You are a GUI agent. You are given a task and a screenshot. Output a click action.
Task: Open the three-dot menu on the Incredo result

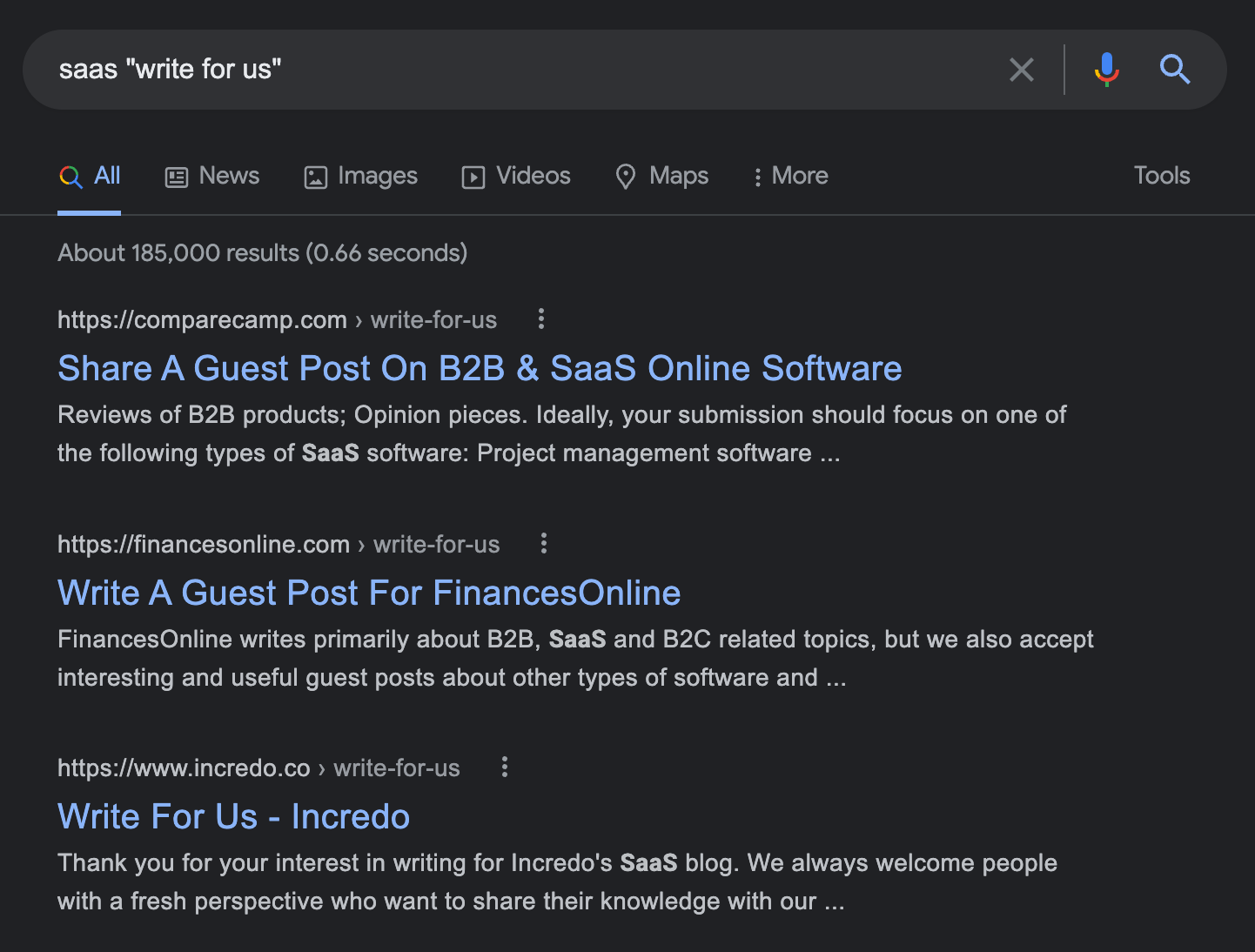click(505, 768)
